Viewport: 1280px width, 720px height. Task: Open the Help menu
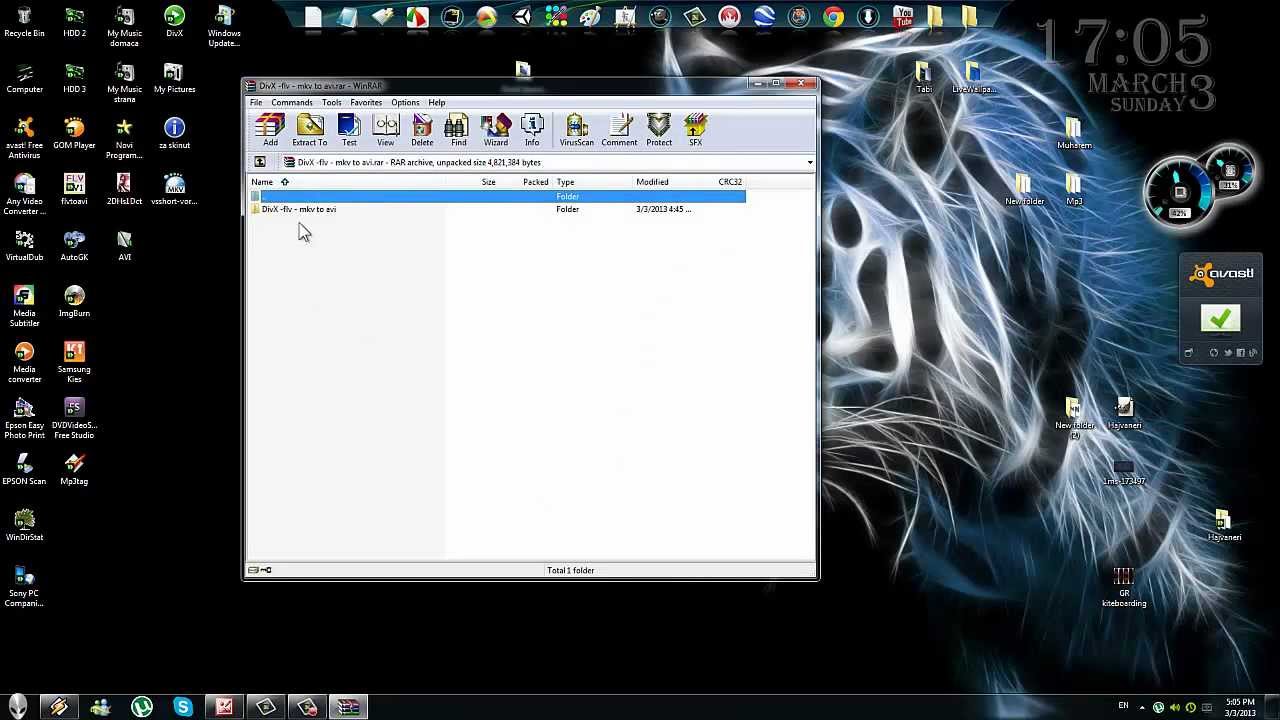coord(437,102)
